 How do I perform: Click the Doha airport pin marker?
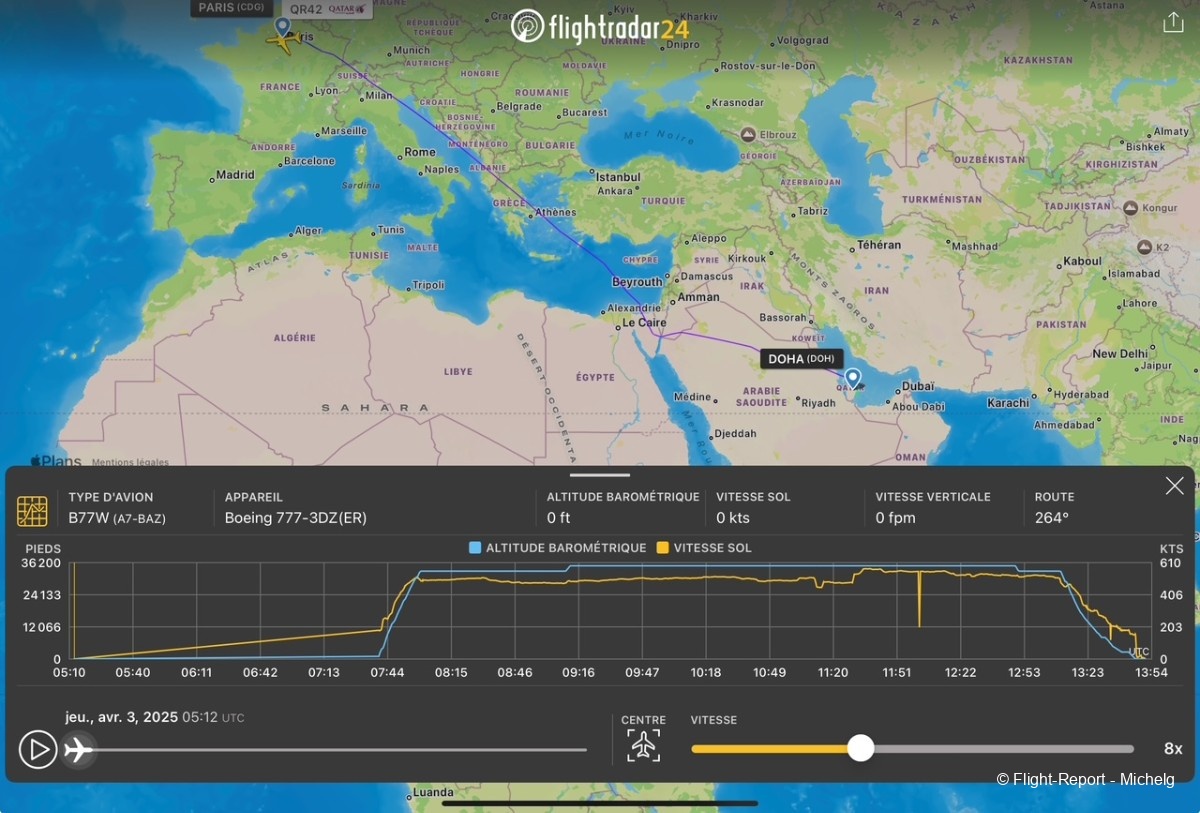pos(852,378)
